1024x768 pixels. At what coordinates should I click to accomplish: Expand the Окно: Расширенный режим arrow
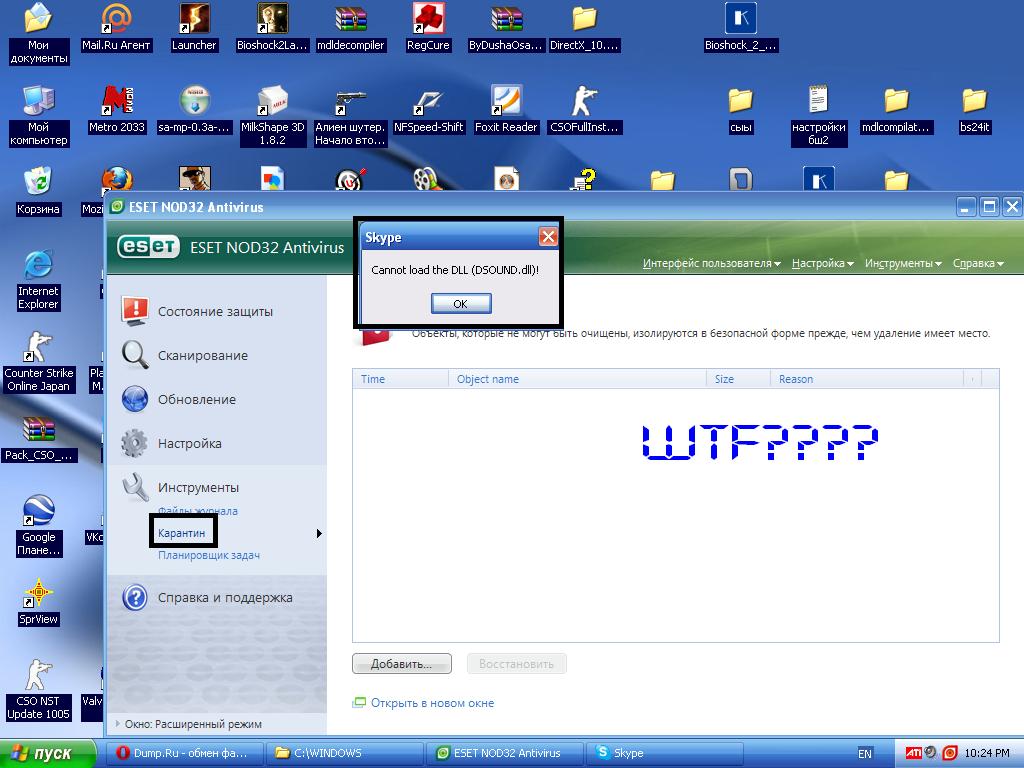(x=118, y=724)
